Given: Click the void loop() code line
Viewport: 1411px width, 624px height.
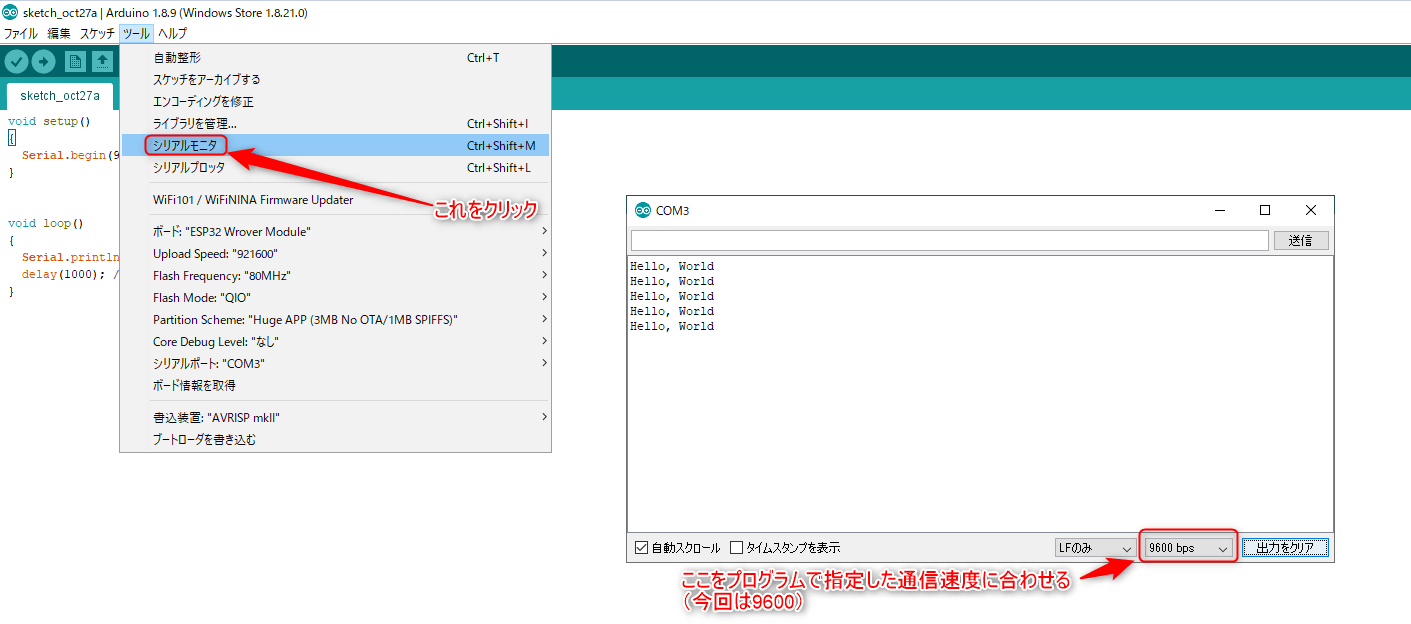Looking at the screenshot, I should click(x=46, y=223).
